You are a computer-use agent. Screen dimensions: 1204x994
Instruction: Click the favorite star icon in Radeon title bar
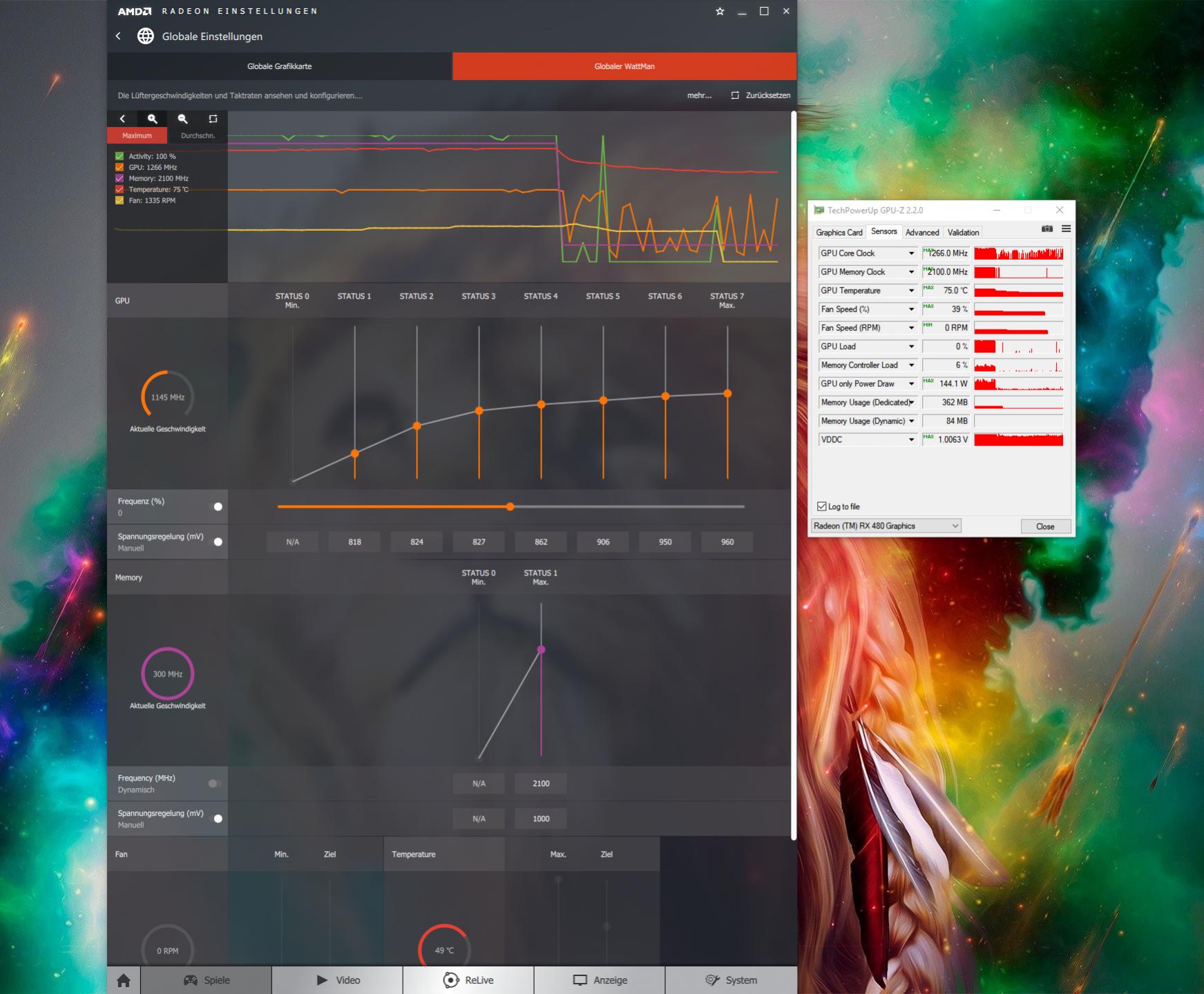(720, 11)
